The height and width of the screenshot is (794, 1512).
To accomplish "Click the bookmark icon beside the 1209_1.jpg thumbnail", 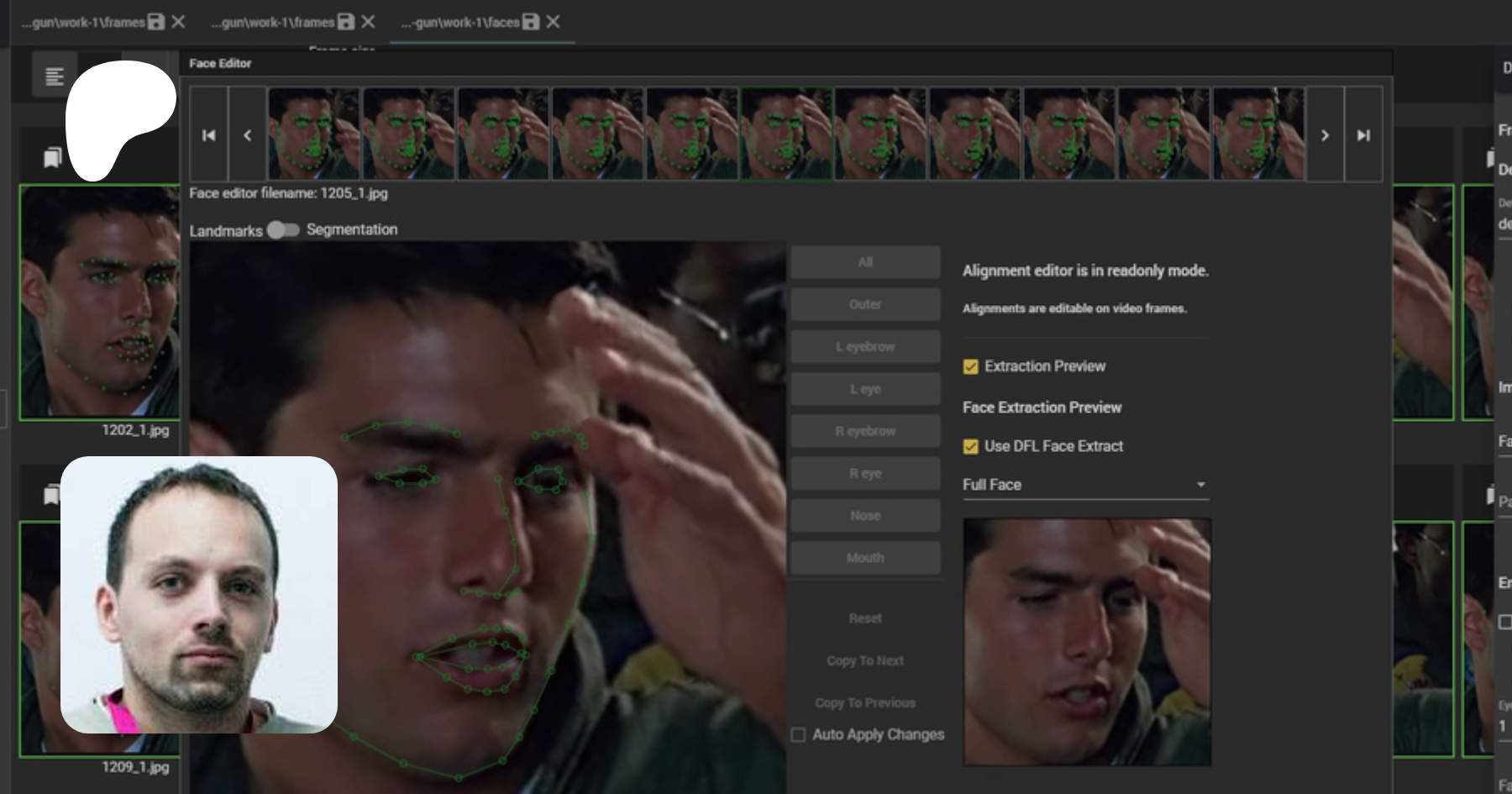I will (51, 495).
